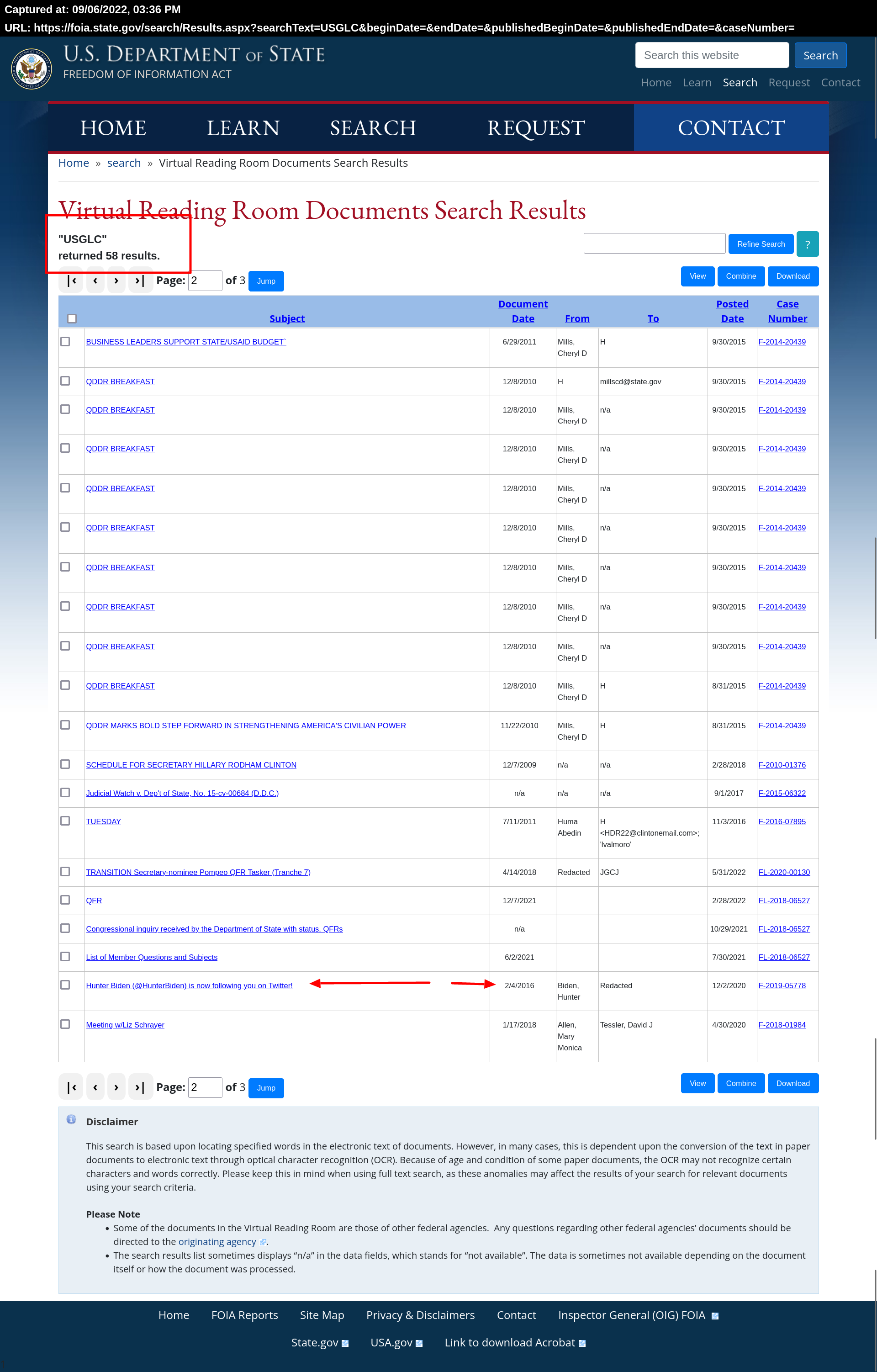This screenshot has height=1372, width=877.
Task: Check the QDDR MARKS BOLD STEP row checkbox
Action: (x=65, y=725)
